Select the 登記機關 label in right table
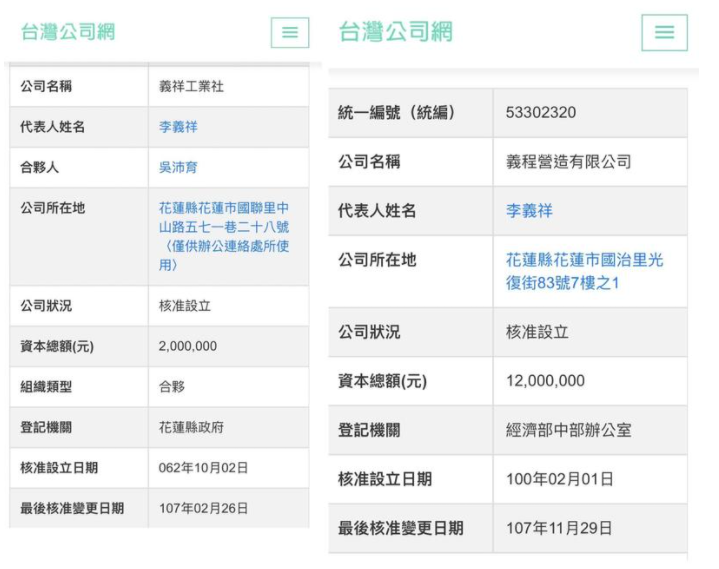719x569 pixels. [x=369, y=430]
